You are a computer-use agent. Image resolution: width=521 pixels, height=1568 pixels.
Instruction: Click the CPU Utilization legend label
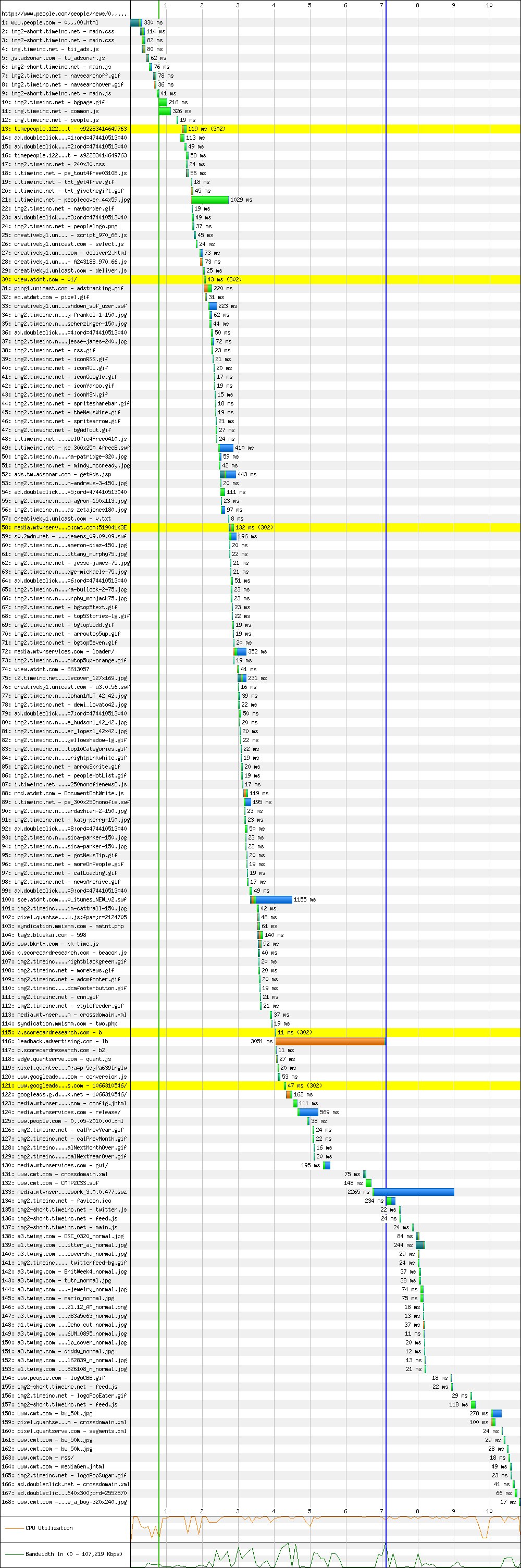48,1528
